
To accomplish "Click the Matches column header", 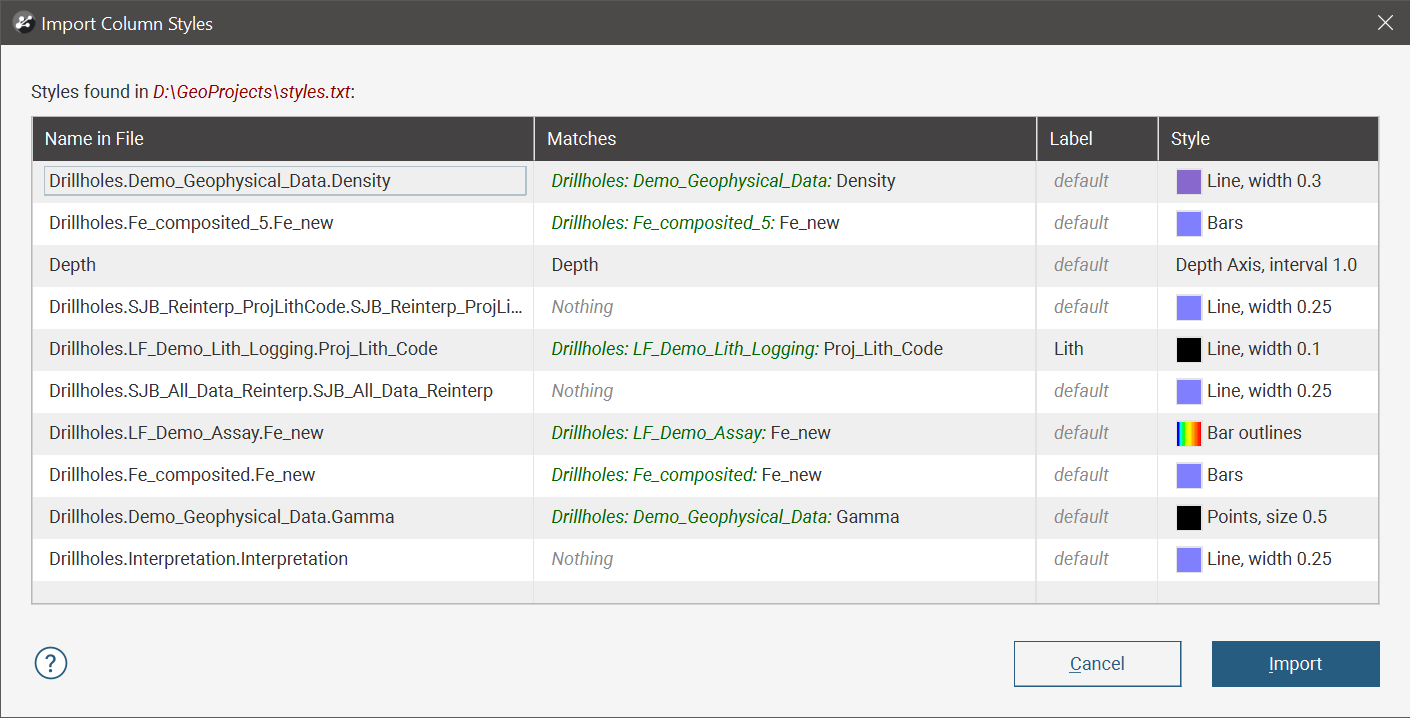I will (785, 139).
